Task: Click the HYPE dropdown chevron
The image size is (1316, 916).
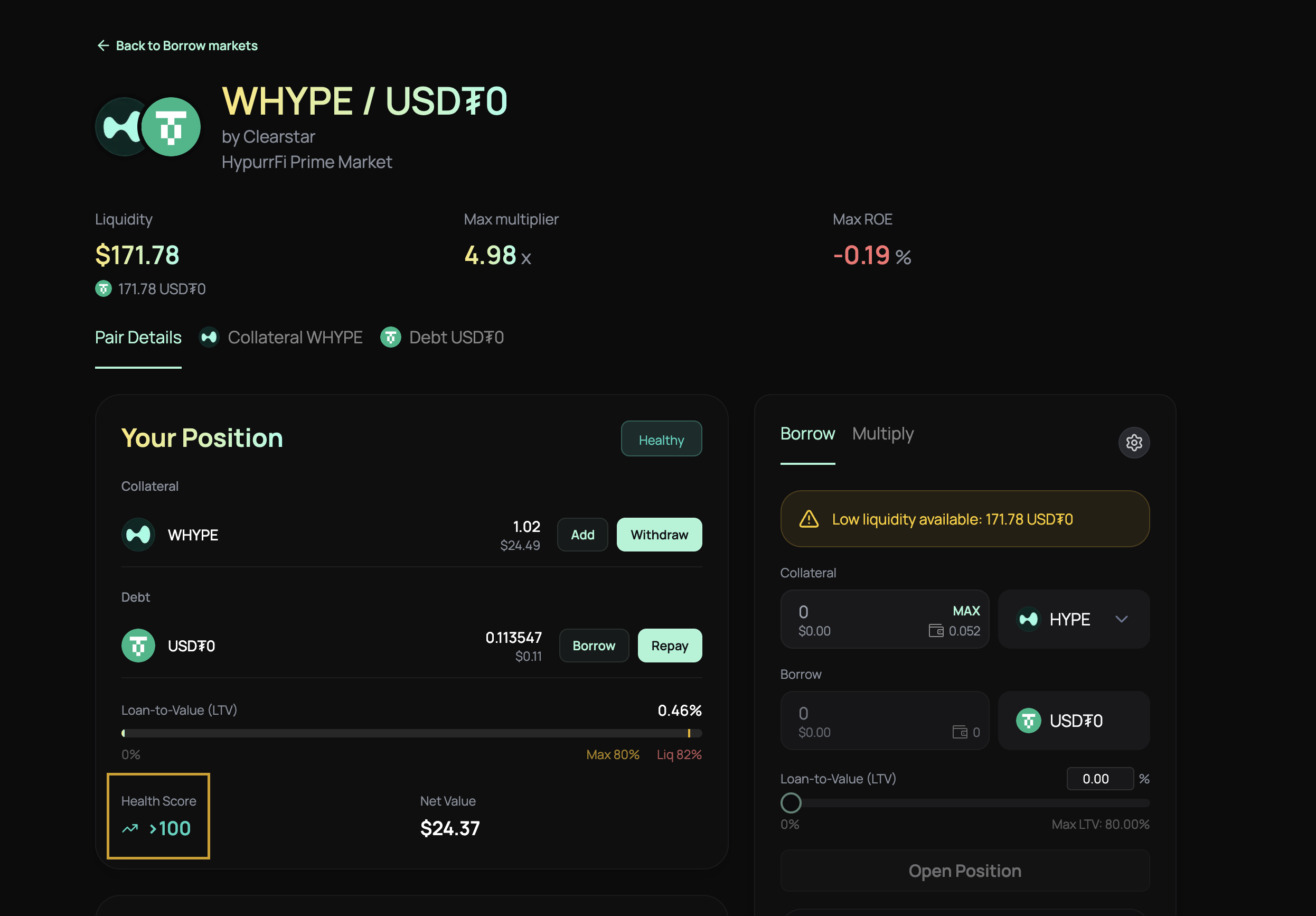Action: point(1121,619)
